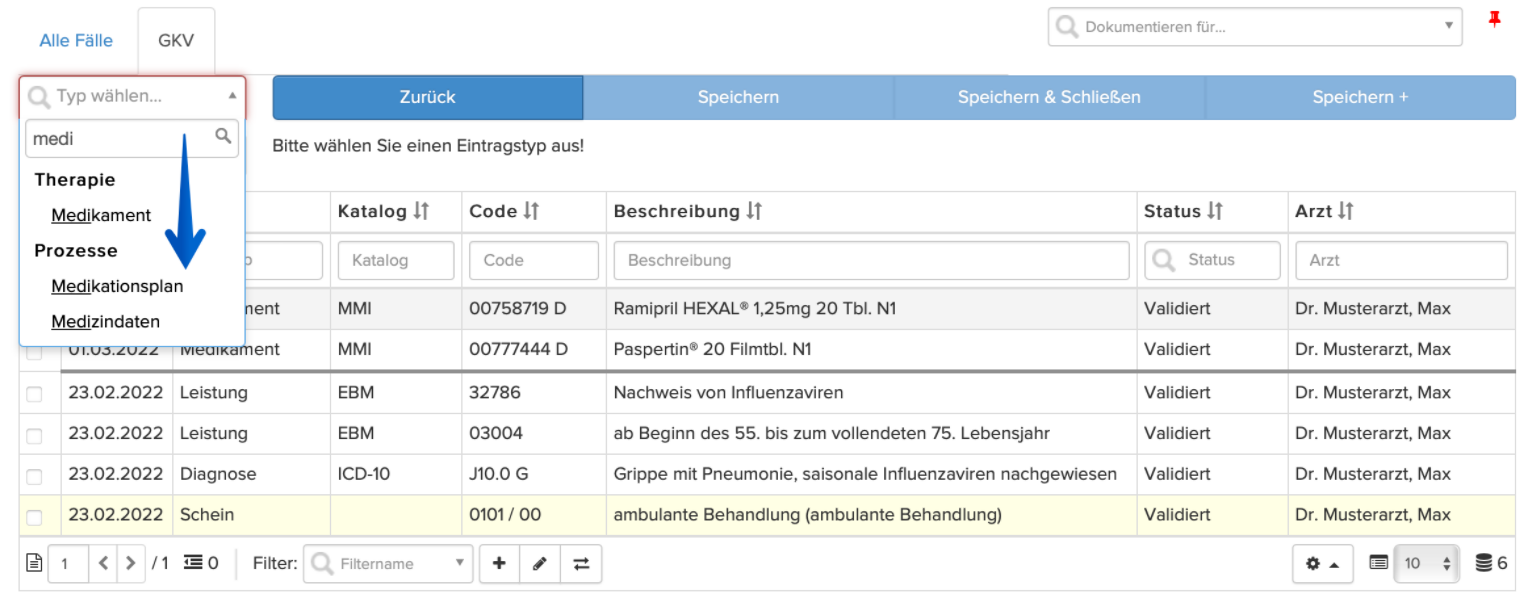Image resolution: width=1528 pixels, height=596 pixels.
Task: Select Medikament under Therapie
Action: pos(101,215)
